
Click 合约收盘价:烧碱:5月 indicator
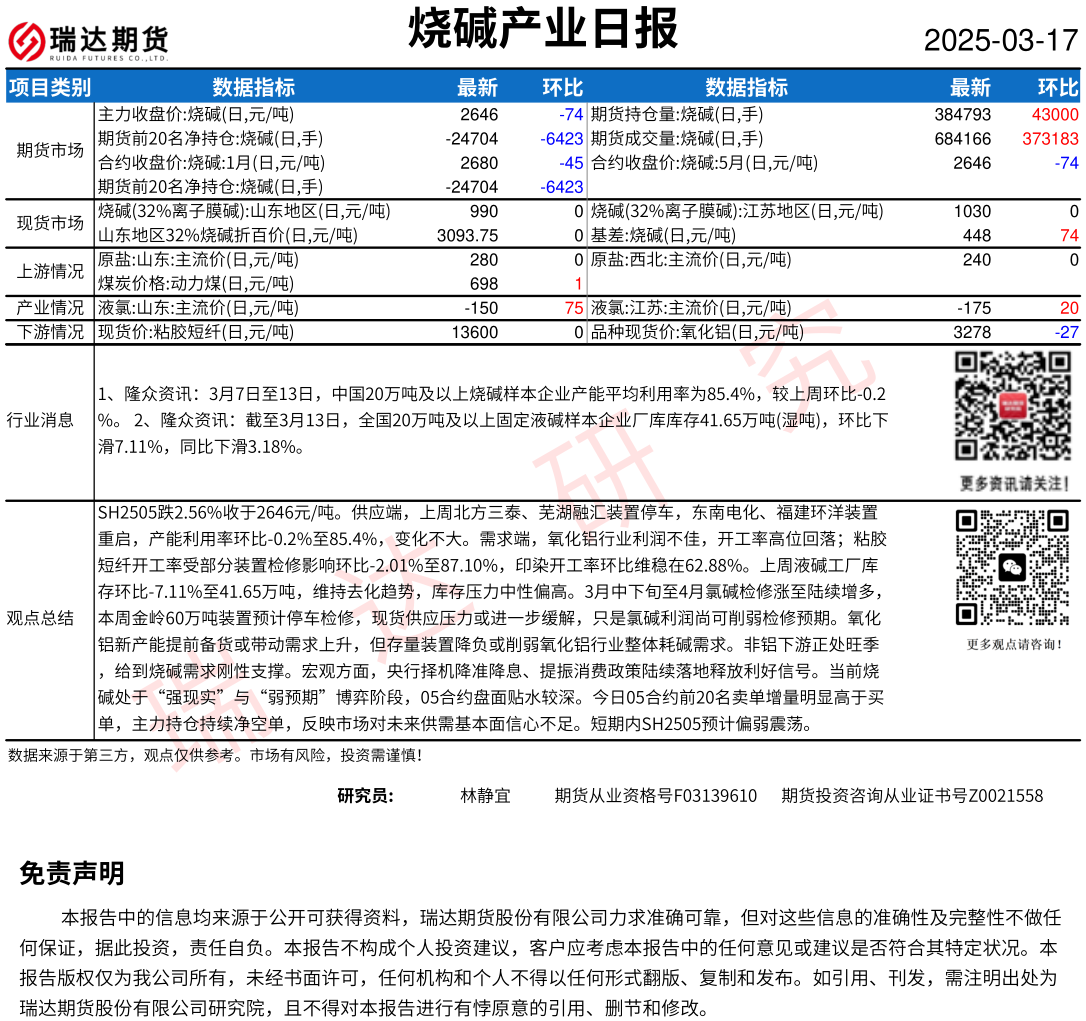pos(704,163)
